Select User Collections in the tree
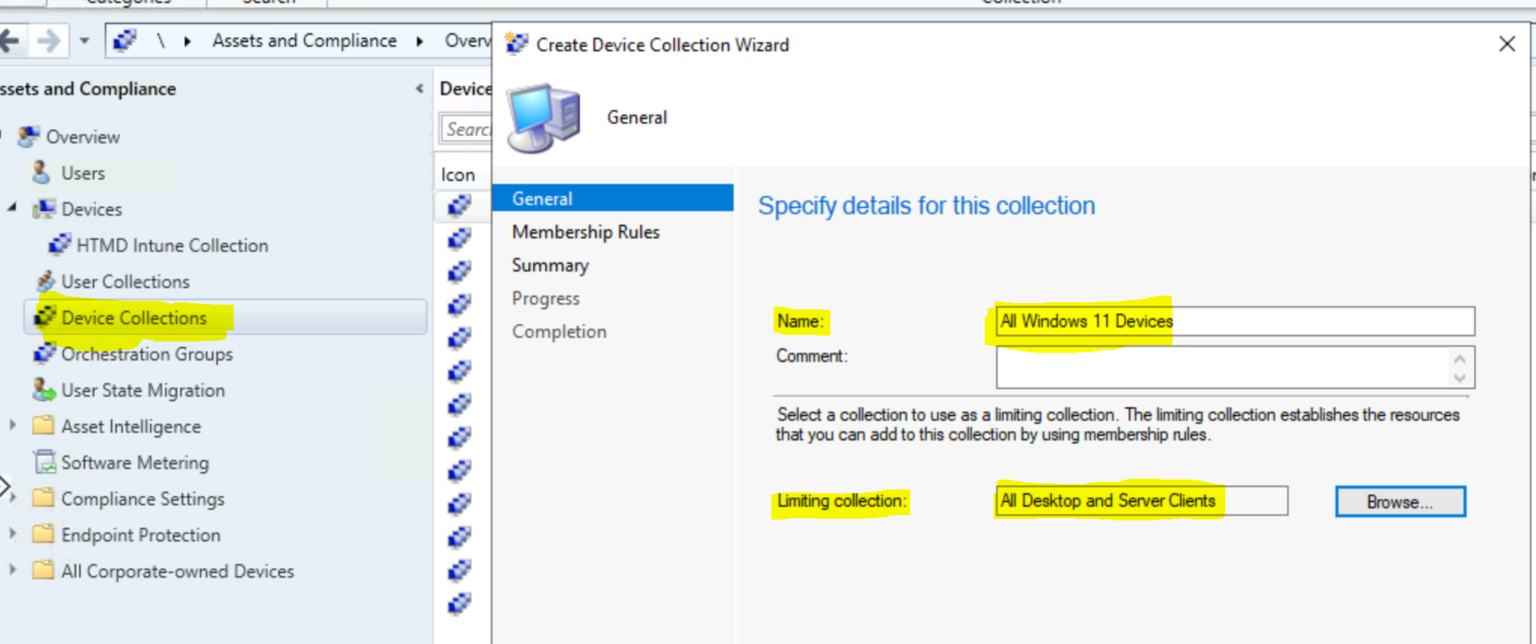Image resolution: width=1536 pixels, height=644 pixels. (125, 282)
